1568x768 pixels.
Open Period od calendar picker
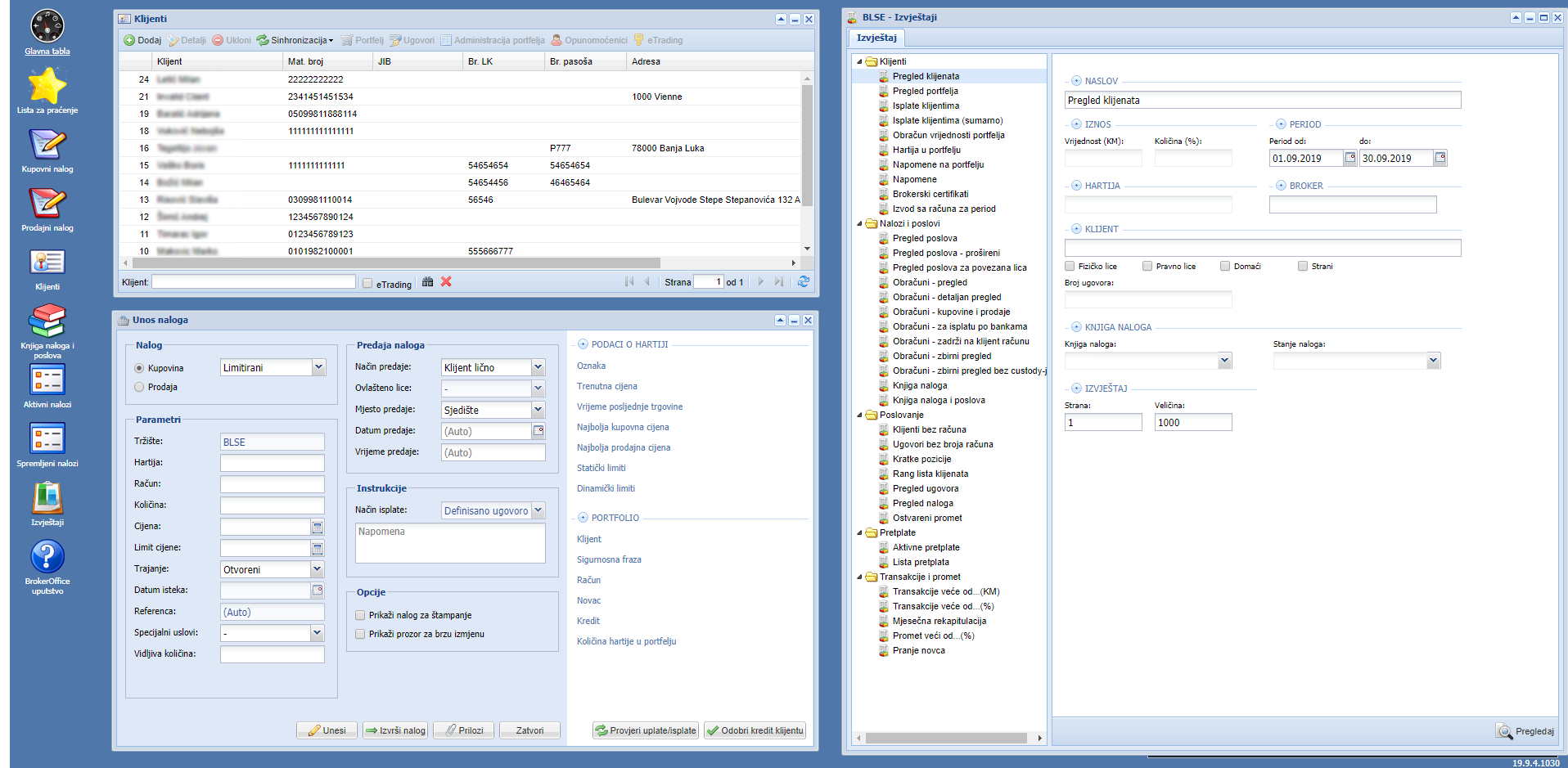tap(1350, 158)
